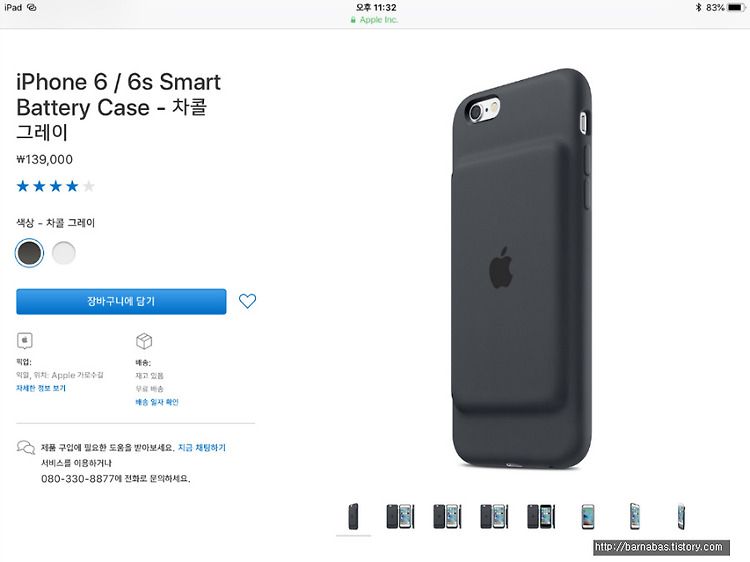
Task: Select the first case-back thumbnail
Action: (353, 517)
